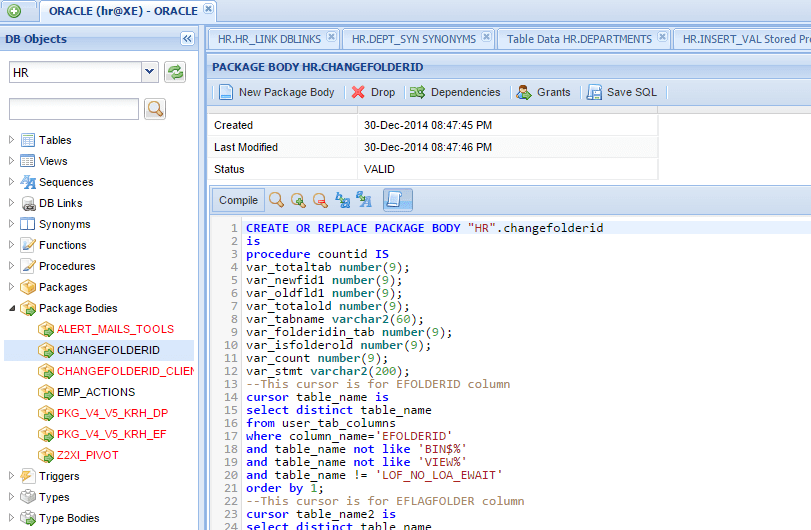
Task: Select the Procedures icon
Action: point(28,266)
